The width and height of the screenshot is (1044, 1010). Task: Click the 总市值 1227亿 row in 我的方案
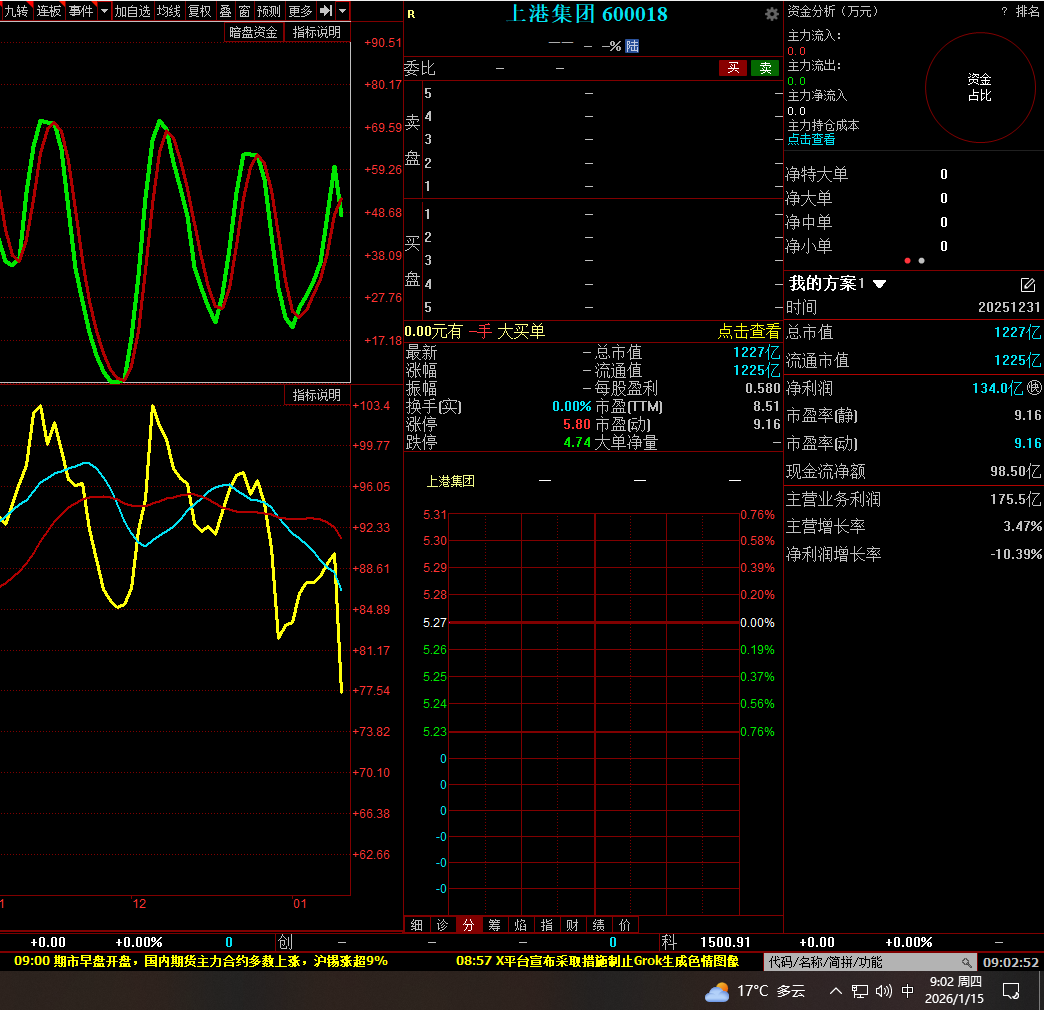click(914, 332)
